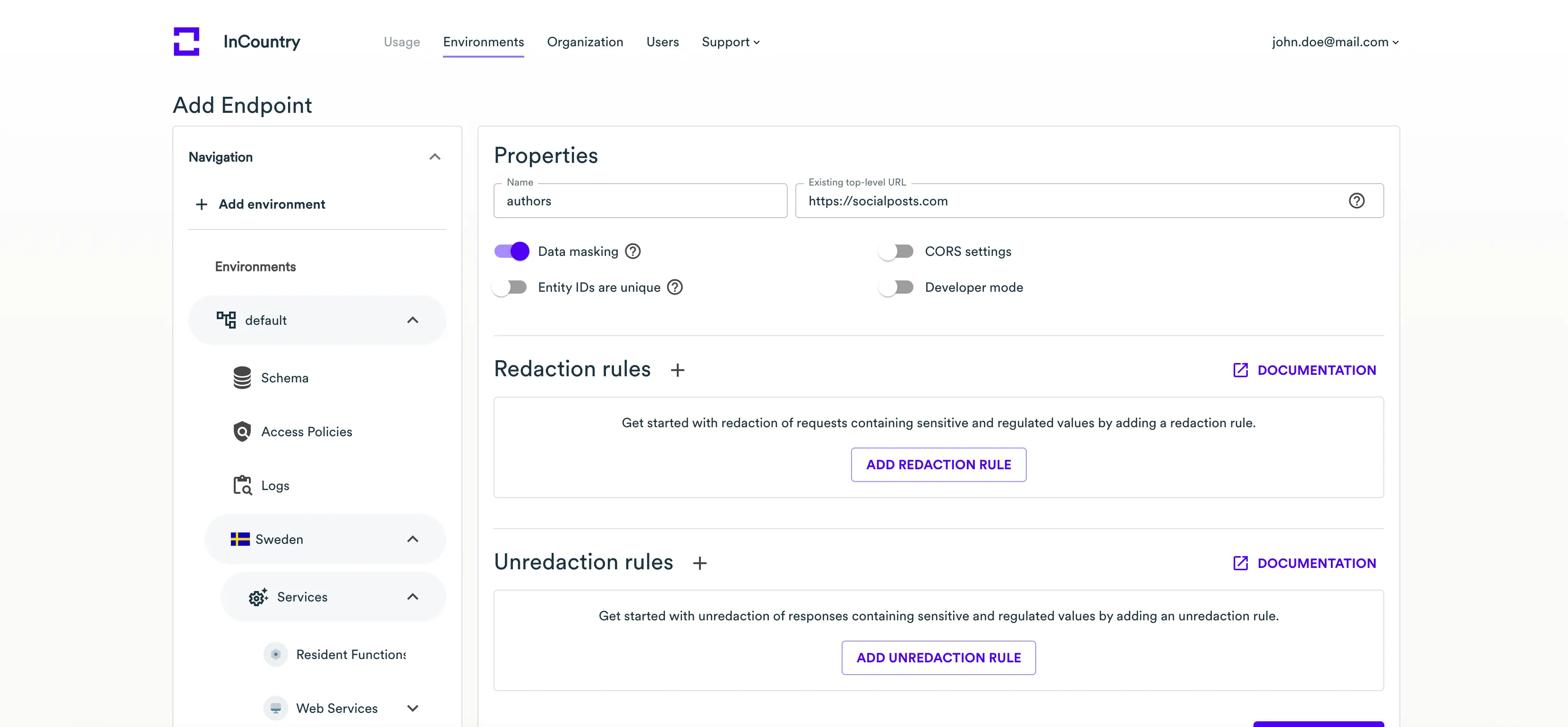1568x727 pixels.
Task: Enable the CORS settings toggle
Action: 896,251
